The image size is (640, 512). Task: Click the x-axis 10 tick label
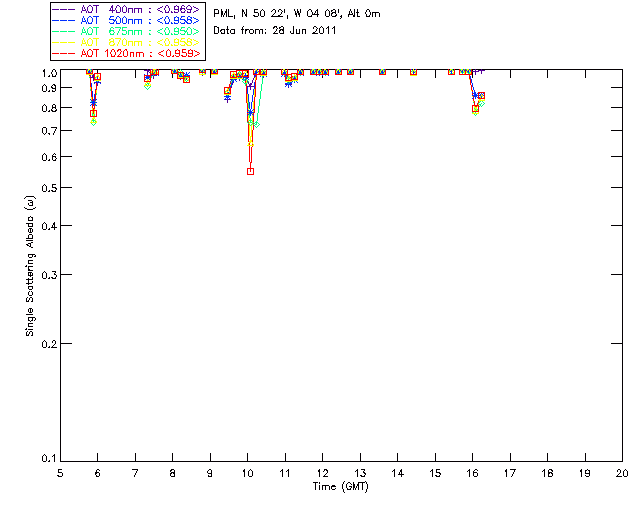click(x=247, y=473)
